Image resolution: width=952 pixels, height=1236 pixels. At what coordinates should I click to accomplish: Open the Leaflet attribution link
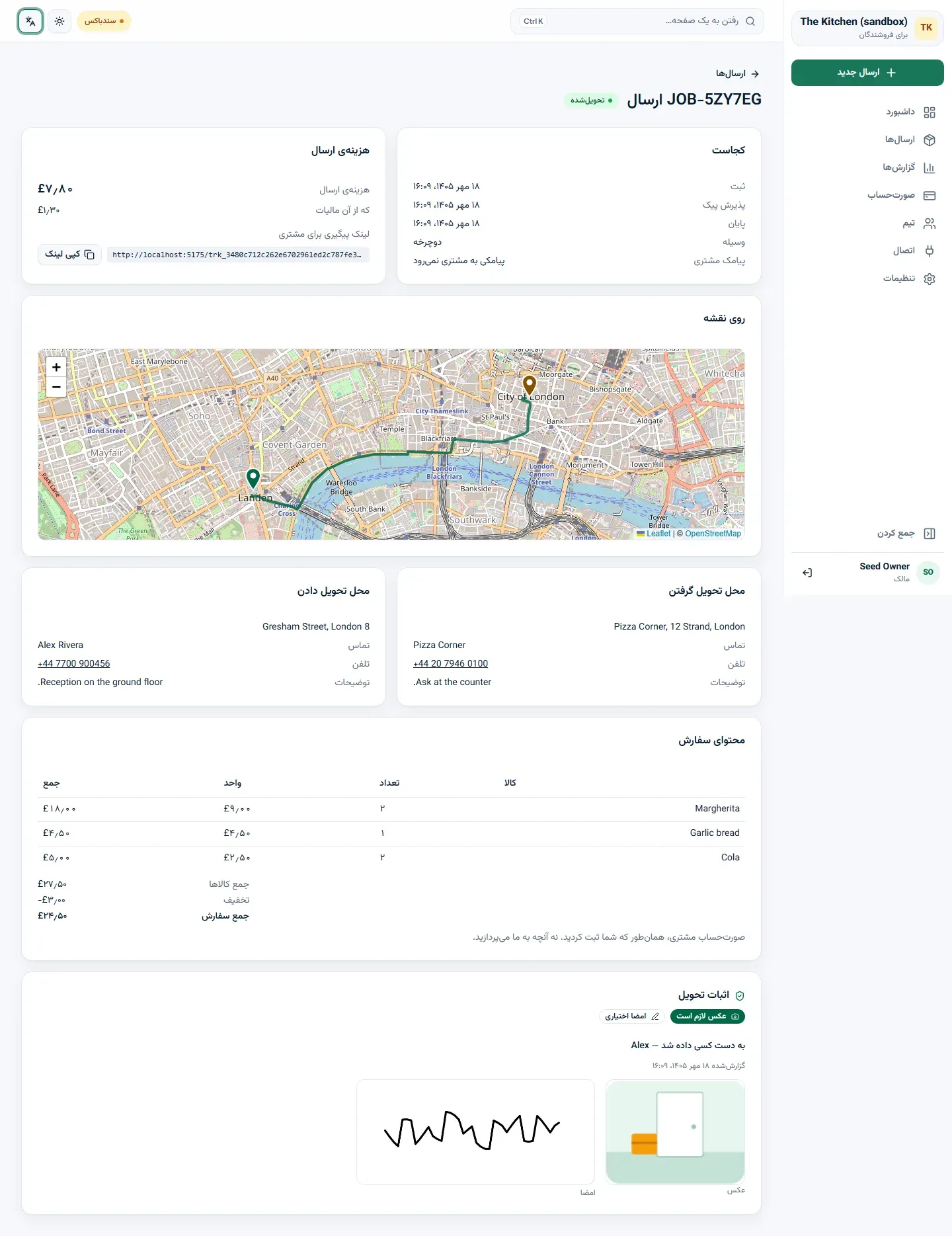658,534
